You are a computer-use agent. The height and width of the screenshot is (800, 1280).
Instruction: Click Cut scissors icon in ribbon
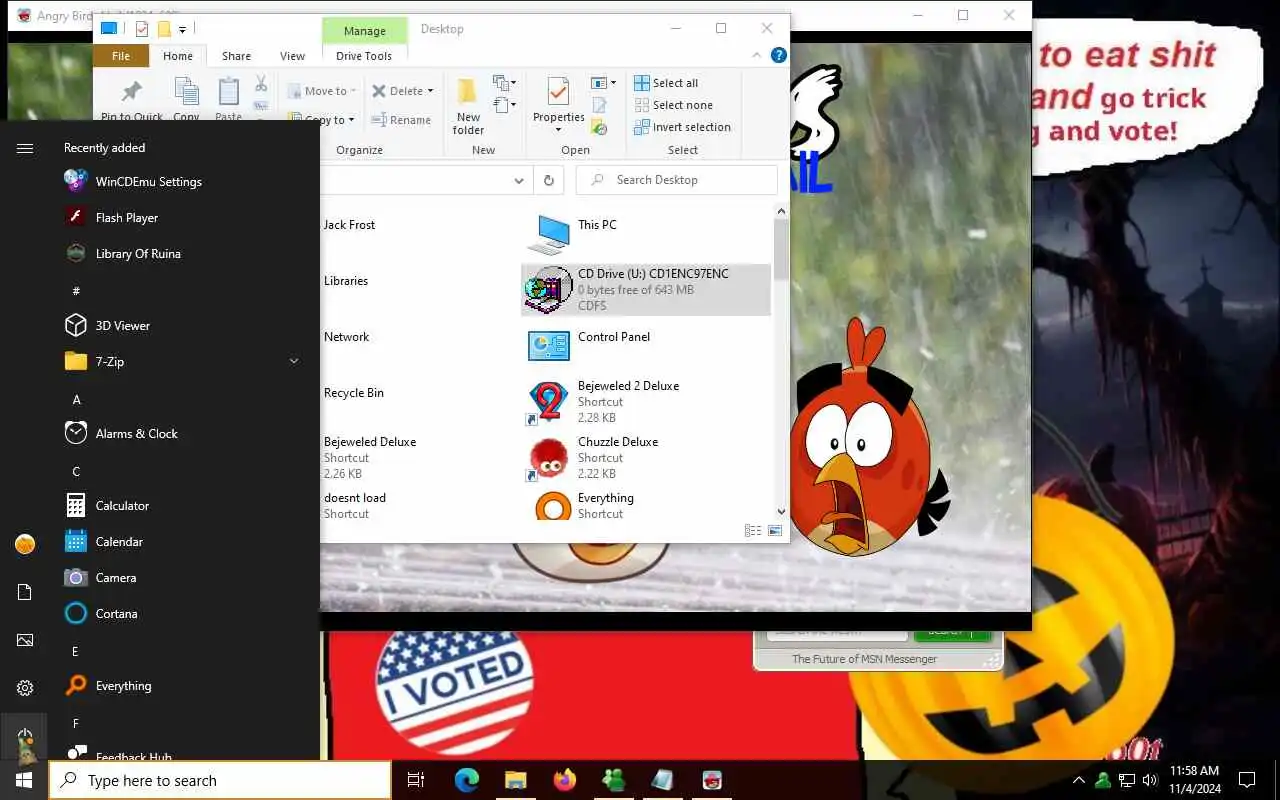pyautogui.click(x=261, y=83)
